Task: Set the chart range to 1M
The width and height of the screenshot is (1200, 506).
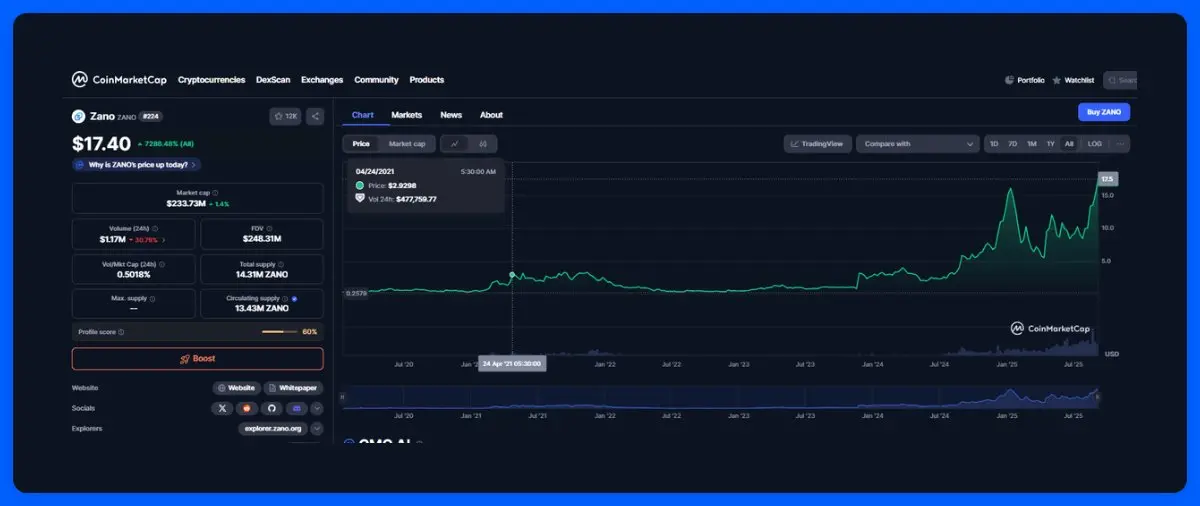Action: (x=1031, y=144)
